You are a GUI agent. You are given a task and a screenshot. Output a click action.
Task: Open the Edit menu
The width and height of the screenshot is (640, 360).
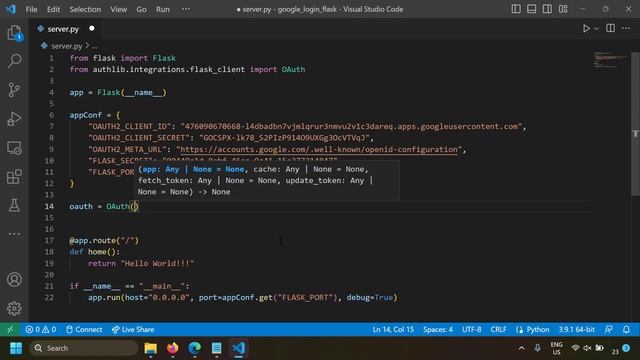coord(53,9)
